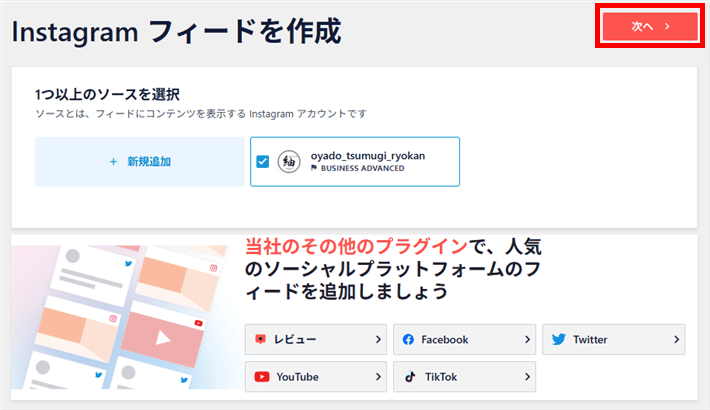Click the 次へ button

click(650, 26)
